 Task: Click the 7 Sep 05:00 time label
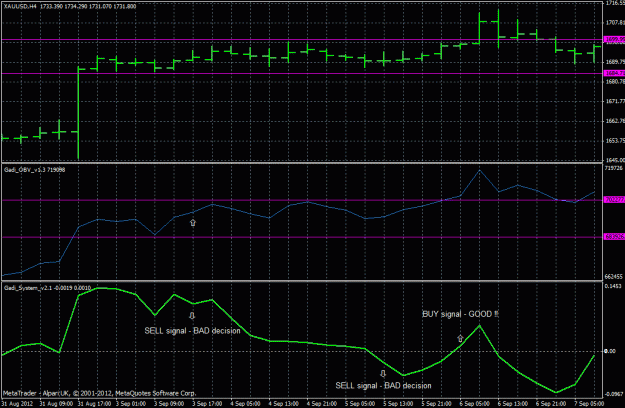point(589,404)
